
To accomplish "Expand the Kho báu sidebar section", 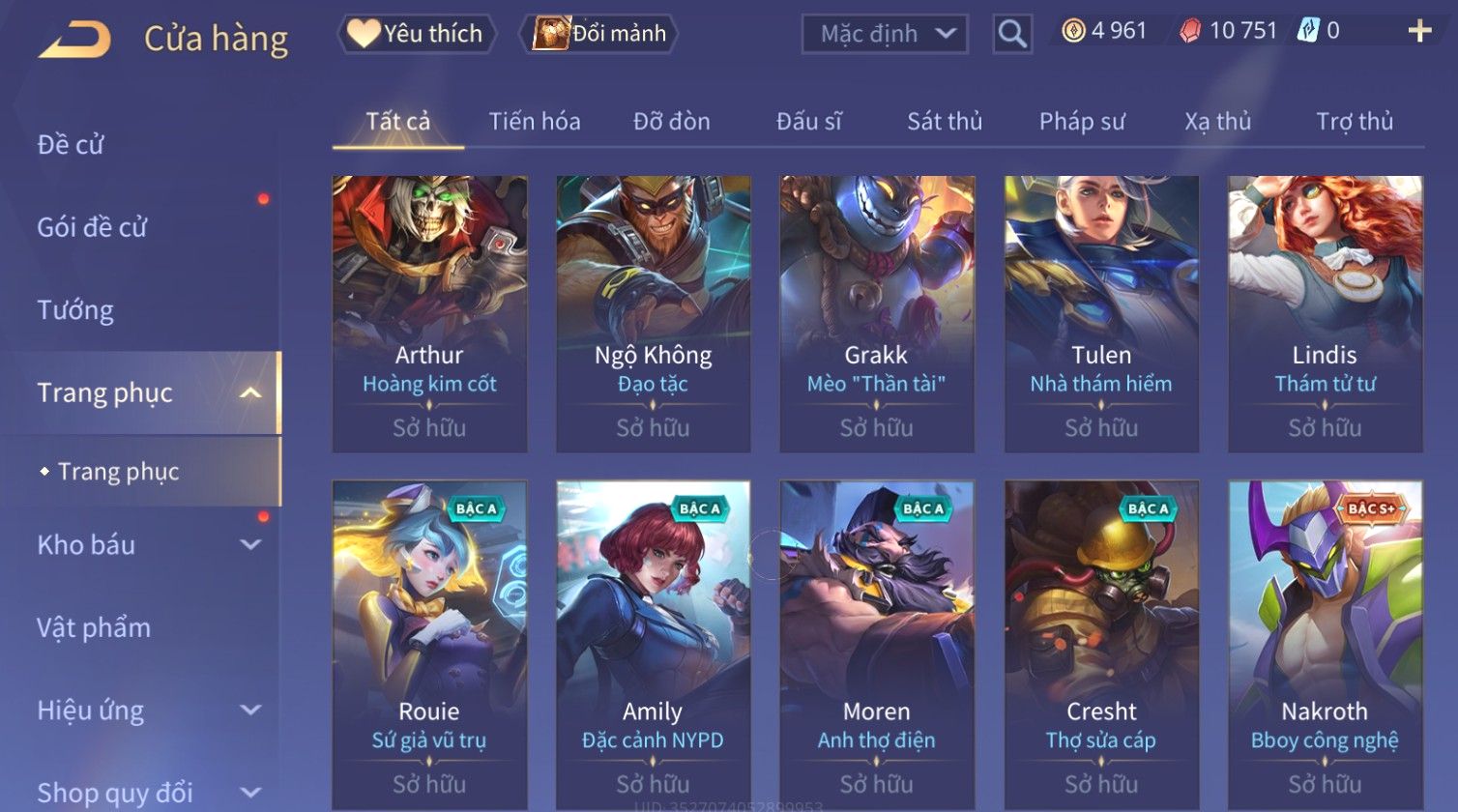I will pyautogui.click(x=250, y=544).
